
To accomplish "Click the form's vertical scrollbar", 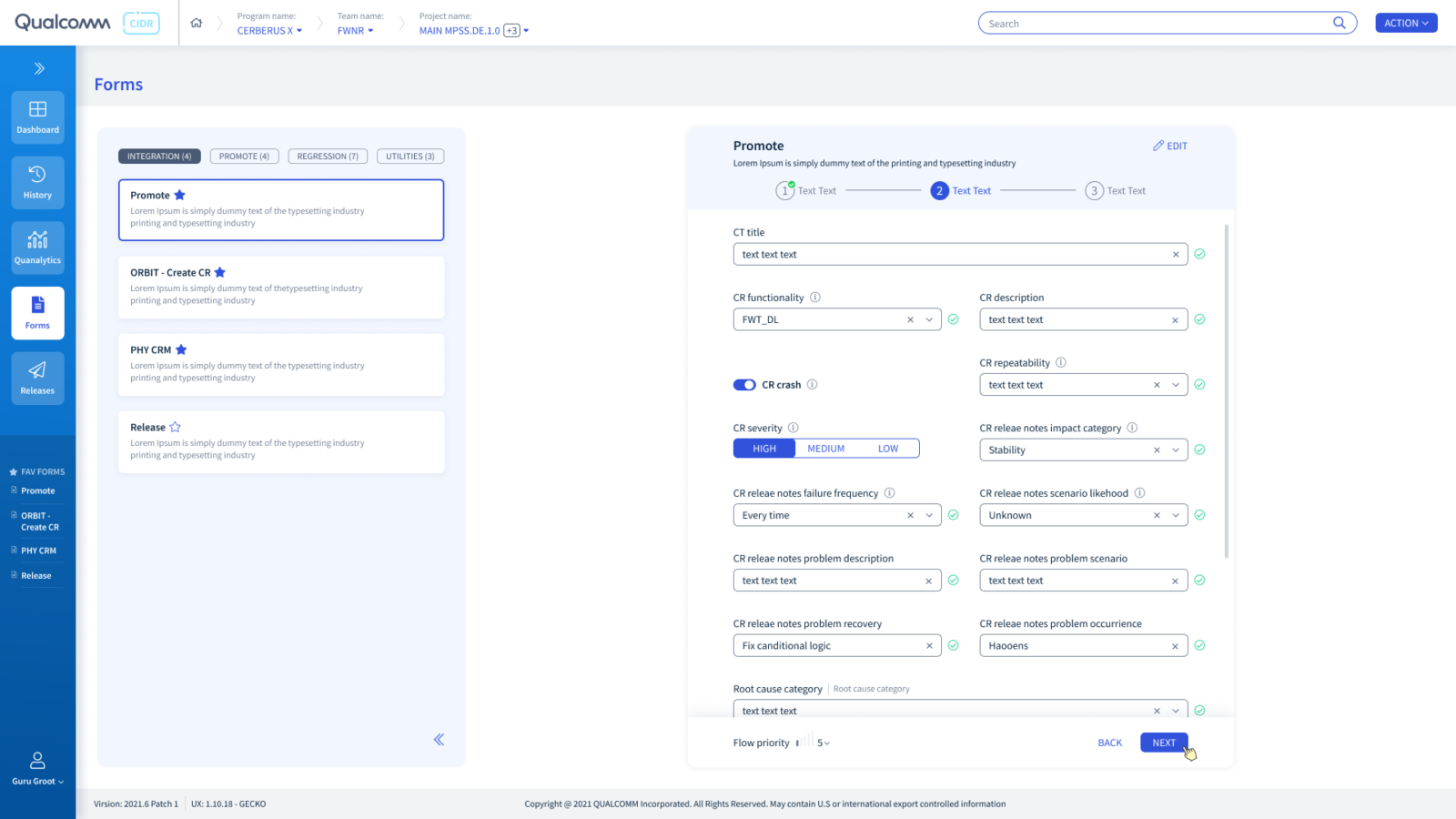I will [1227, 391].
